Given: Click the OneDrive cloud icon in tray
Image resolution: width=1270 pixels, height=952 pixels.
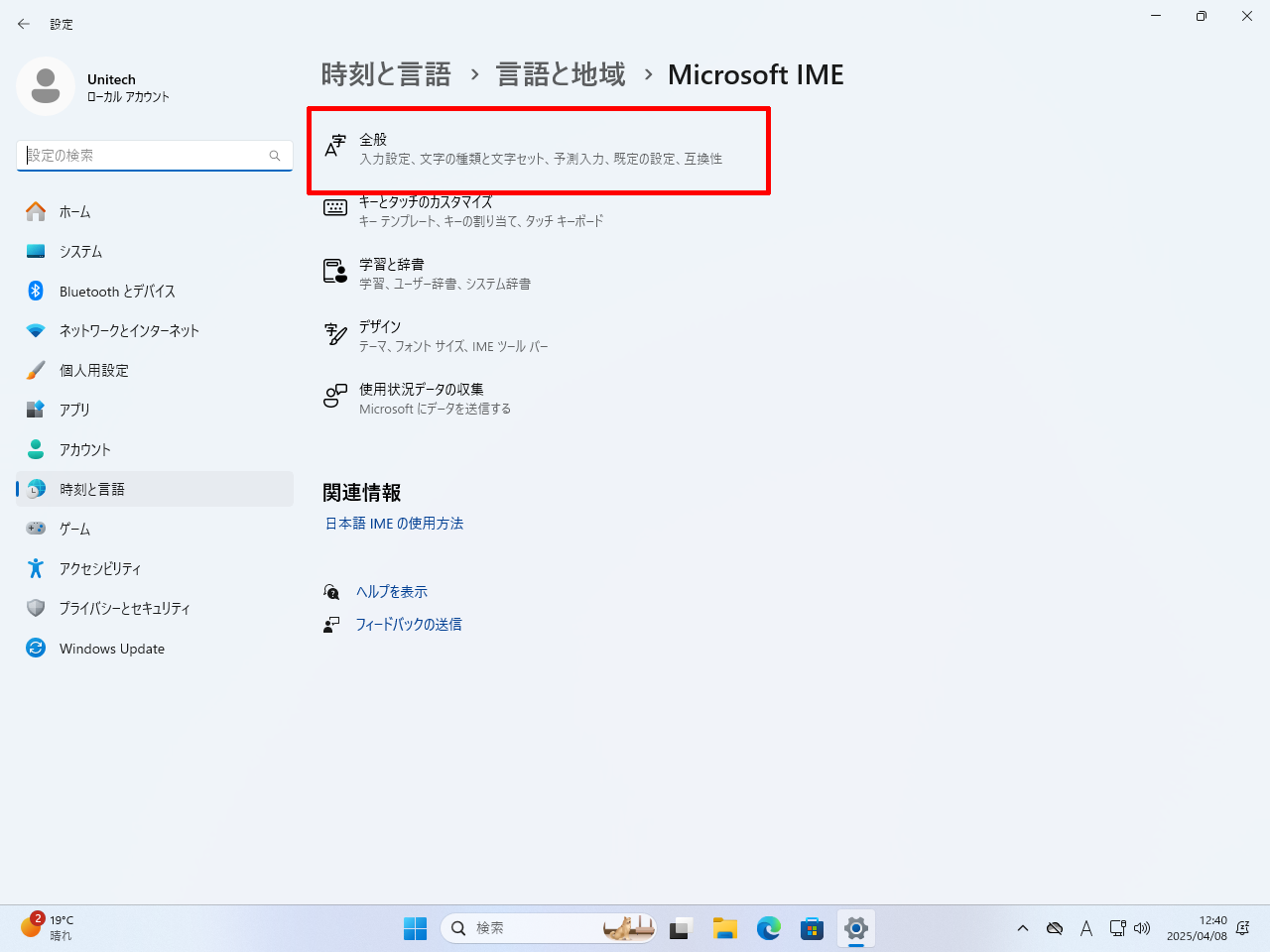Looking at the screenshot, I should coord(1055,928).
